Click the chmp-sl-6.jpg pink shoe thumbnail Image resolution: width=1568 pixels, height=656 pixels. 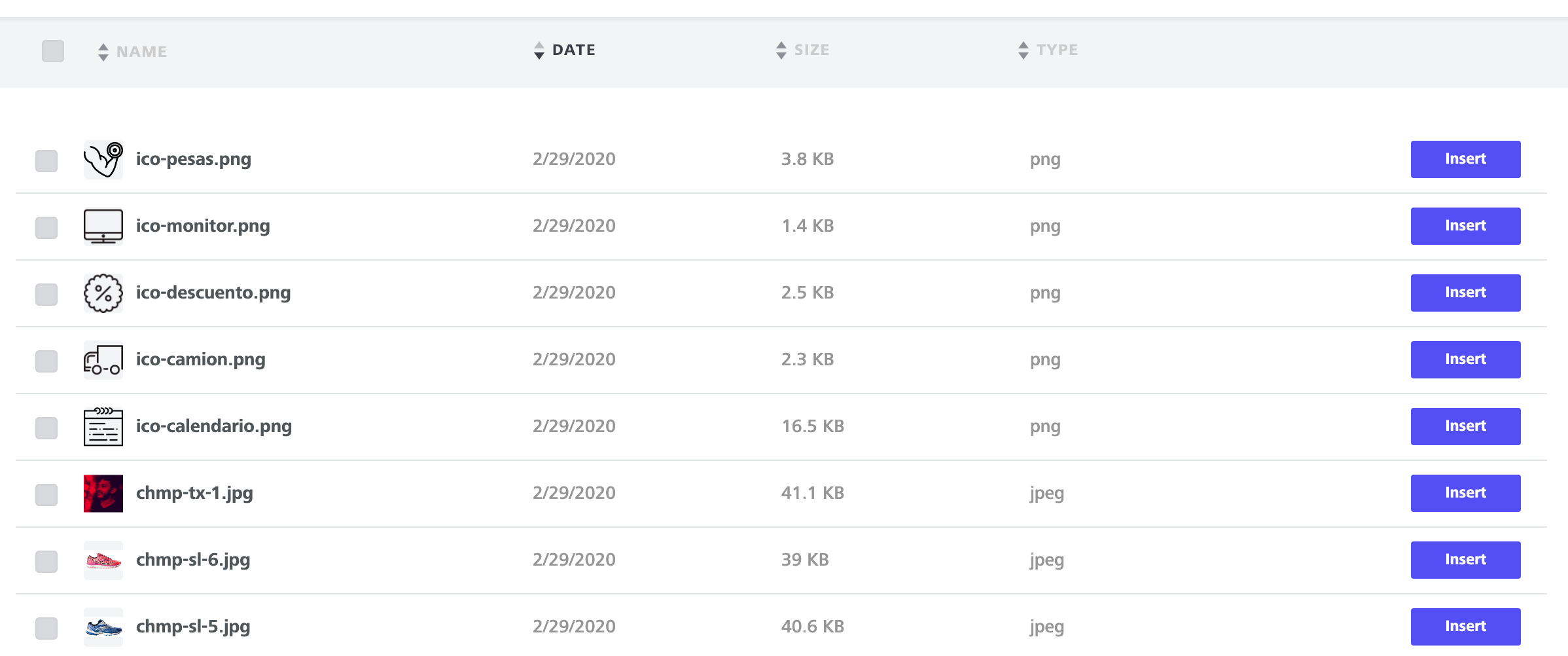point(103,560)
